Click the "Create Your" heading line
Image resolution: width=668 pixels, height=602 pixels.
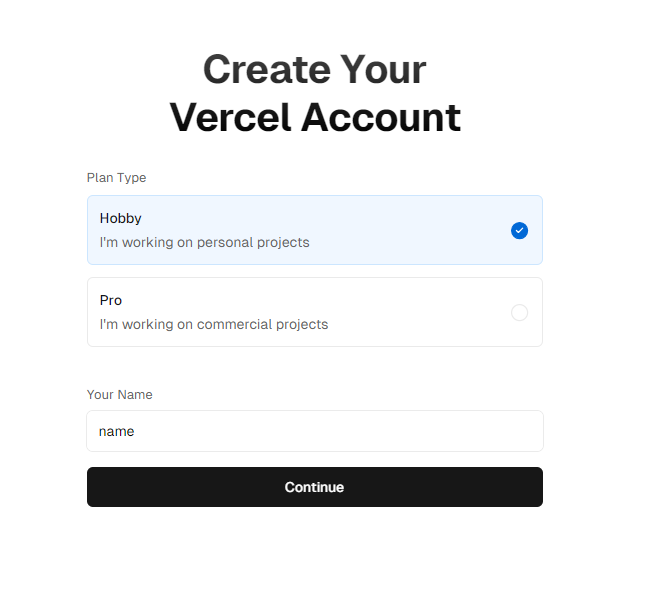coord(314,69)
